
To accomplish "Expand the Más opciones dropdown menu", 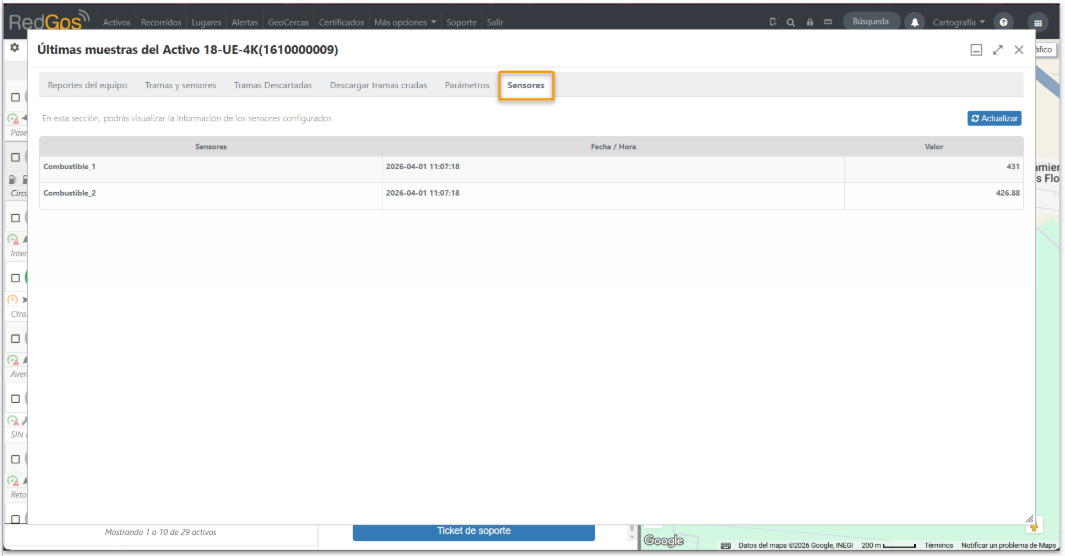I will [405, 22].
